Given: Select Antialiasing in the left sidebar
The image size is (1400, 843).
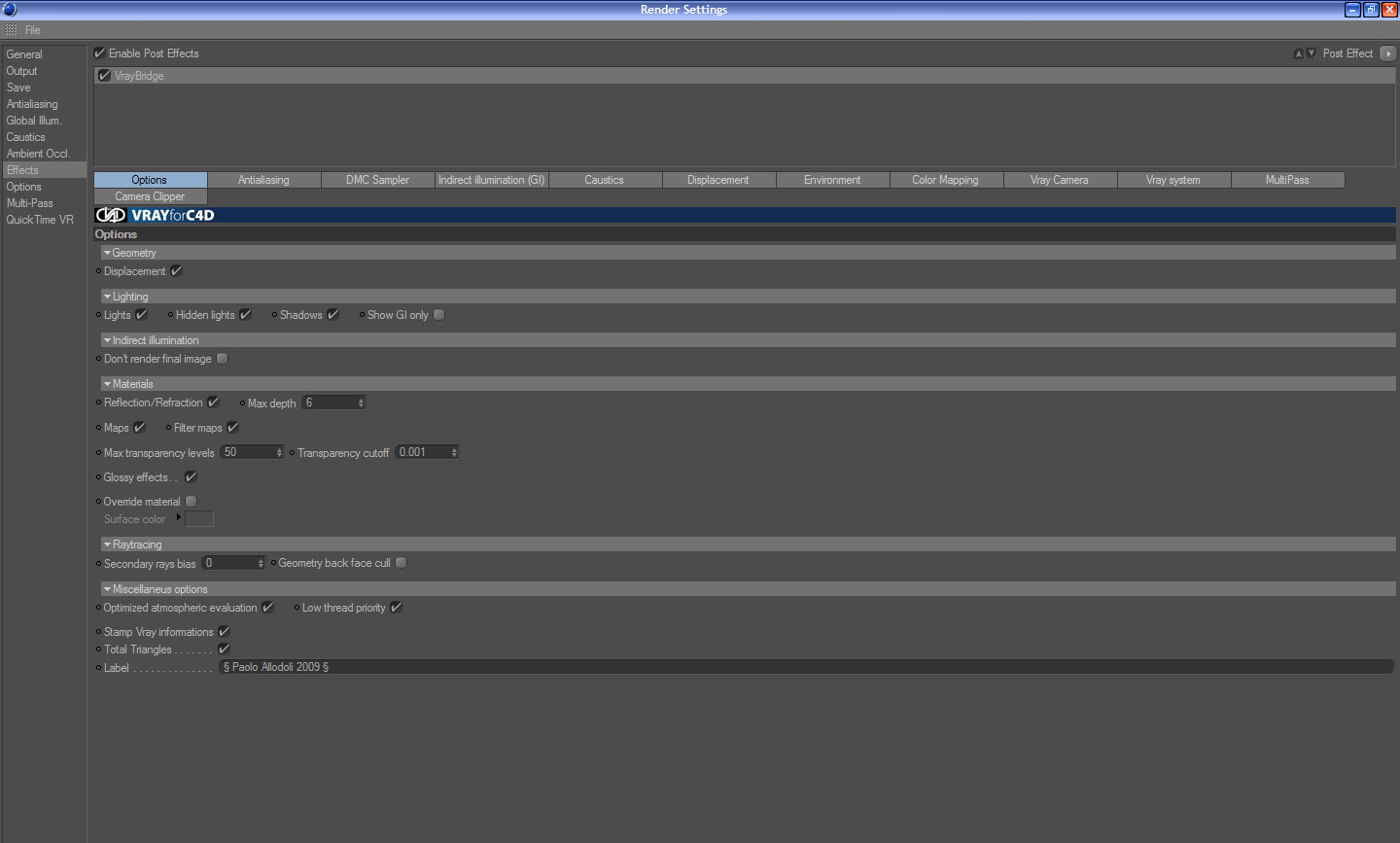Looking at the screenshot, I should [x=32, y=104].
